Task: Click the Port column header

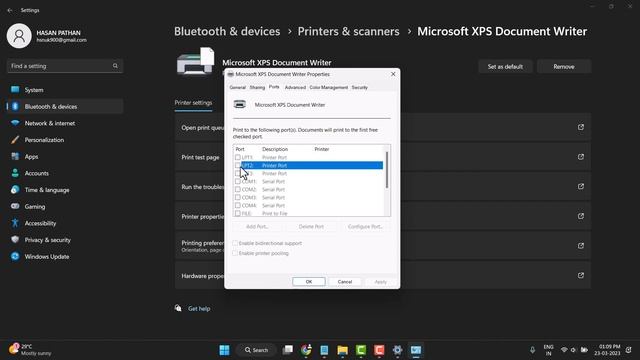Action: pyautogui.click(x=240, y=149)
